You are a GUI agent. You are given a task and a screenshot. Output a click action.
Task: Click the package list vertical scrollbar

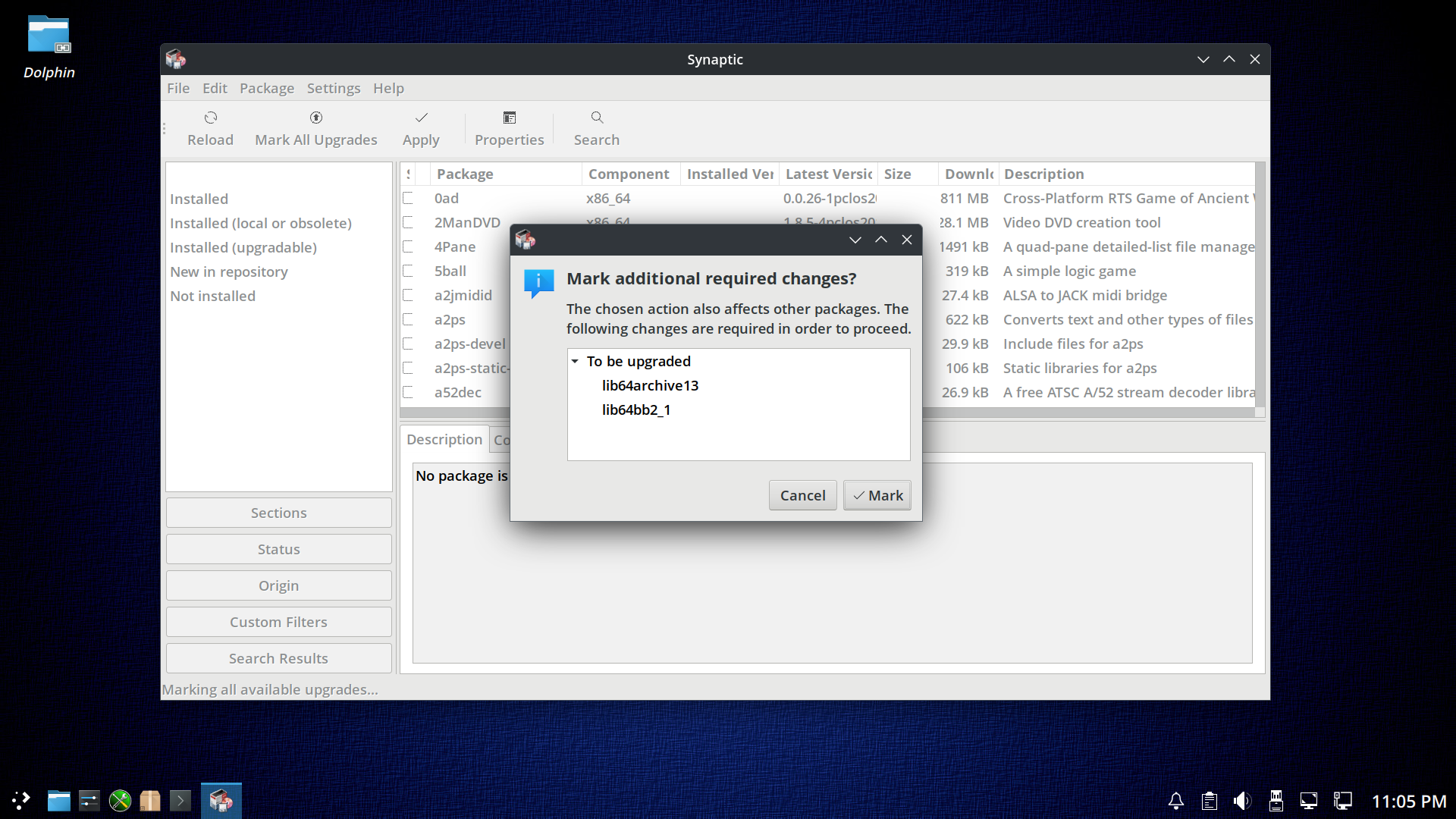point(1260,284)
